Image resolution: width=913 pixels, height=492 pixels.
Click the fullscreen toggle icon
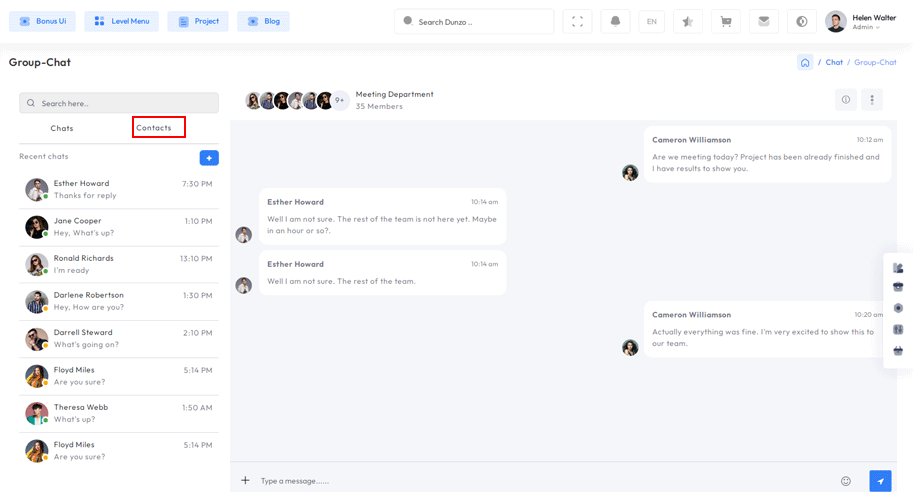point(577,21)
